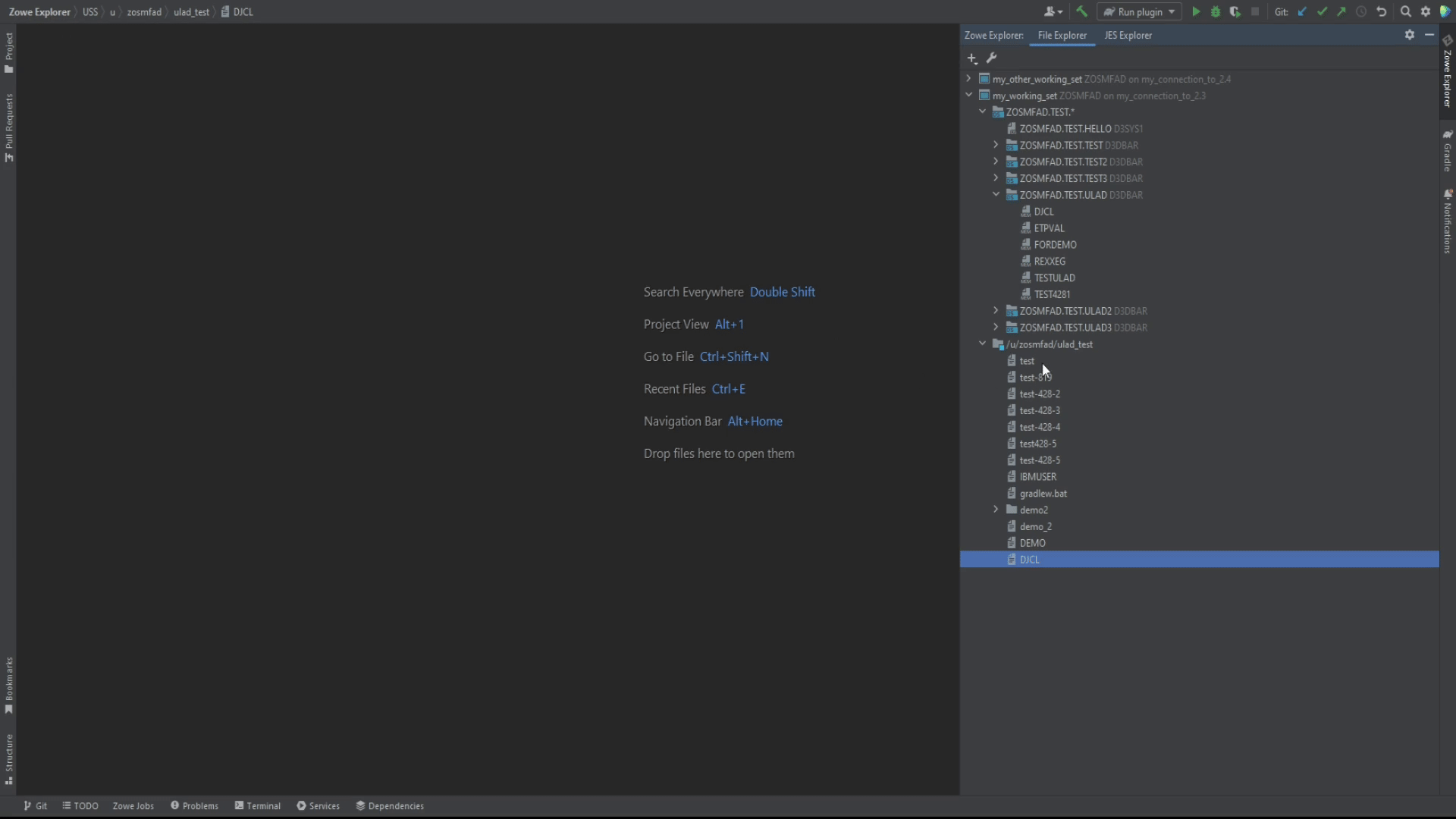The height and width of the screenshot is (819, 1456).
Task: Open the Zowe Jobs tool window
Action: [133, 806]
